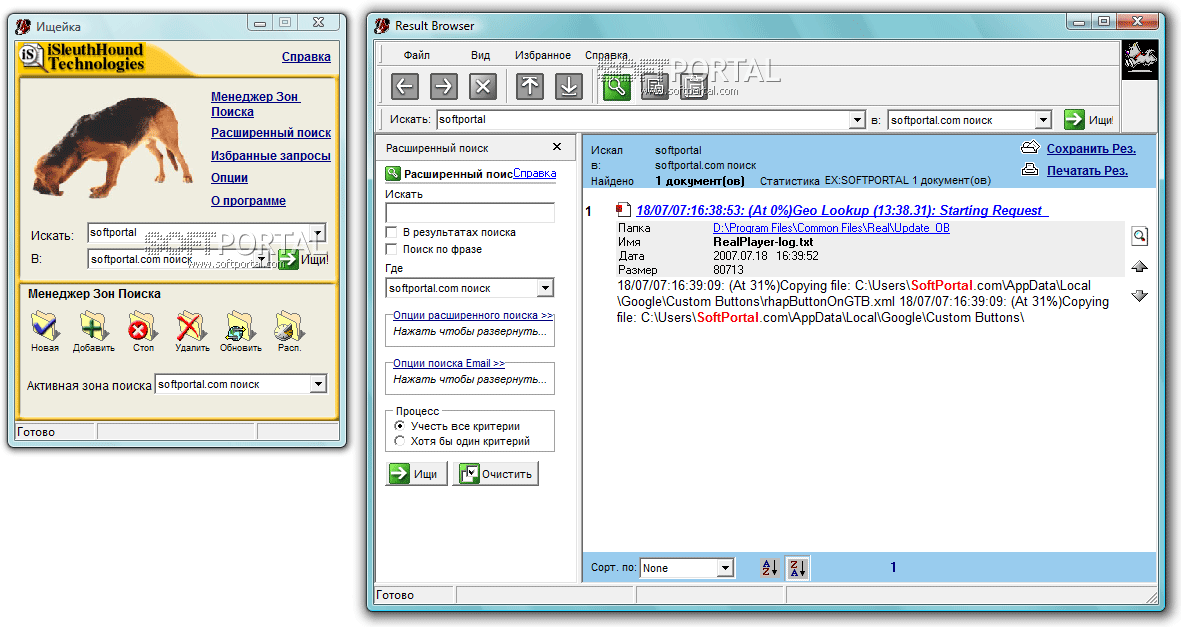Image resolution: width=1181 pixels, height=627 pixels.
Task: Open the Расширенный поиск link in Ищейка
Action: pyautogui.click(x=271, y=133)
